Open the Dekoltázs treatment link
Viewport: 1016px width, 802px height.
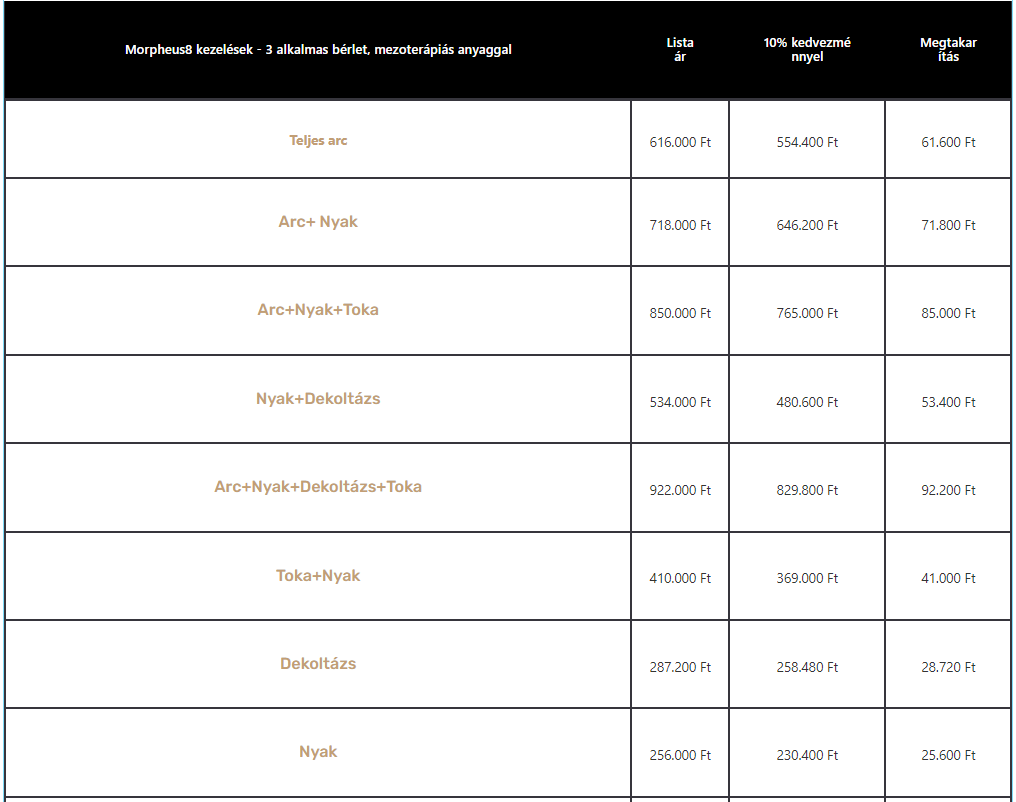tap(318, 663)
